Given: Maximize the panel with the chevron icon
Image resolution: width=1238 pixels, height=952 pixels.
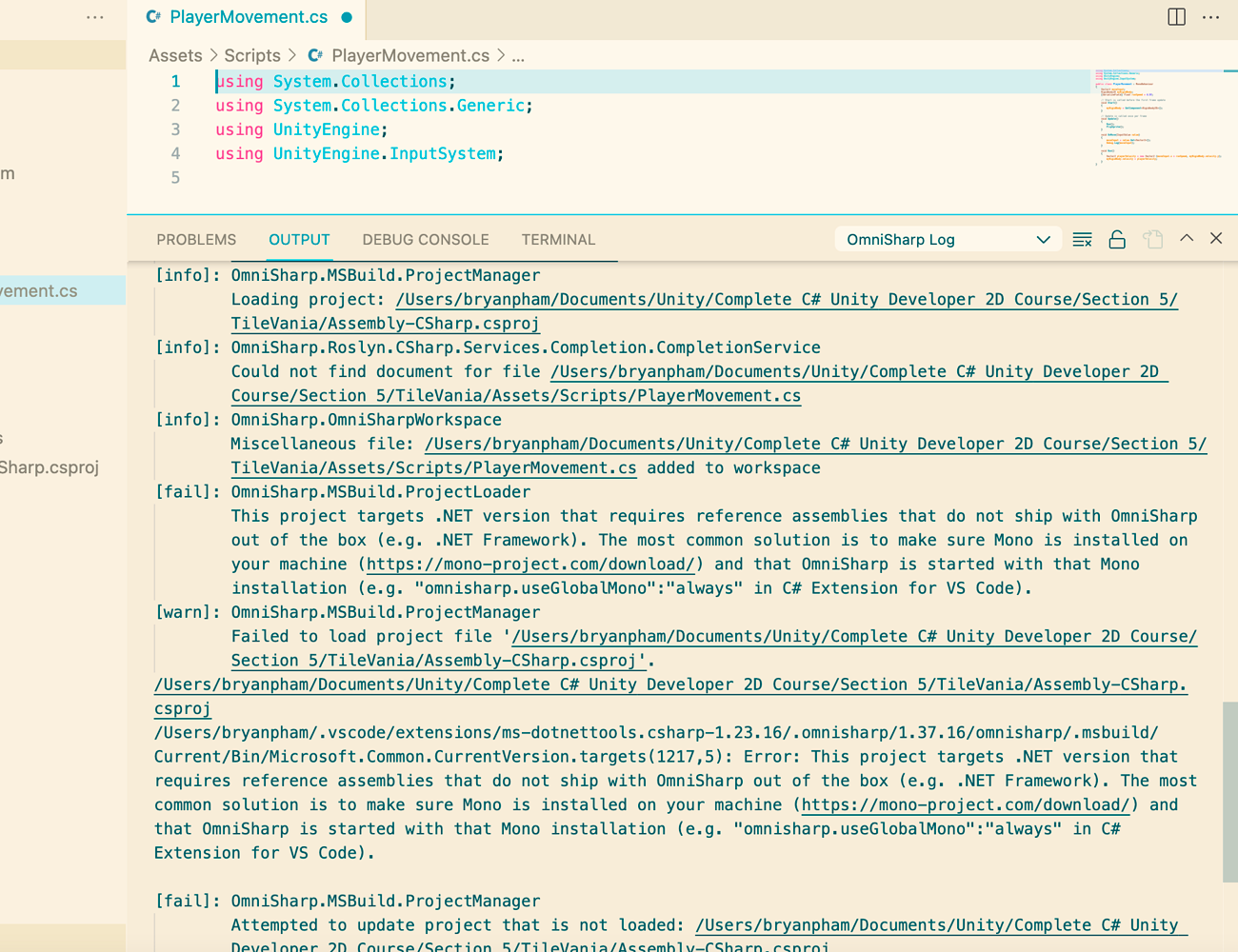Looking at the screenshot, I should (1187, 238).
